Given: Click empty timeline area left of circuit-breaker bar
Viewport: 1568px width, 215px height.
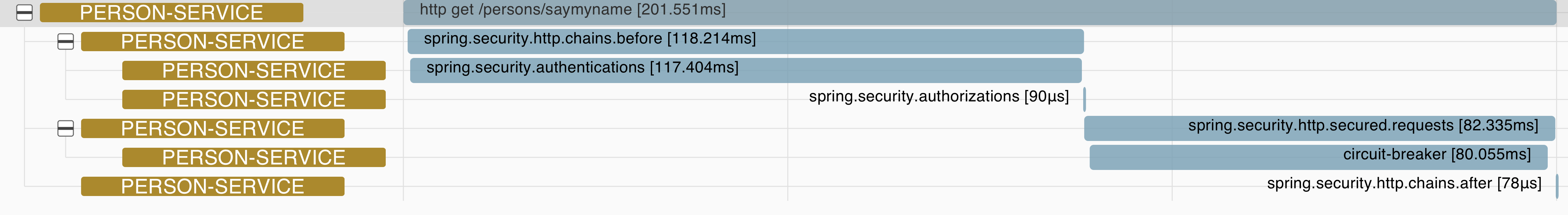Looking at the screenshot, I should (730, 157).
